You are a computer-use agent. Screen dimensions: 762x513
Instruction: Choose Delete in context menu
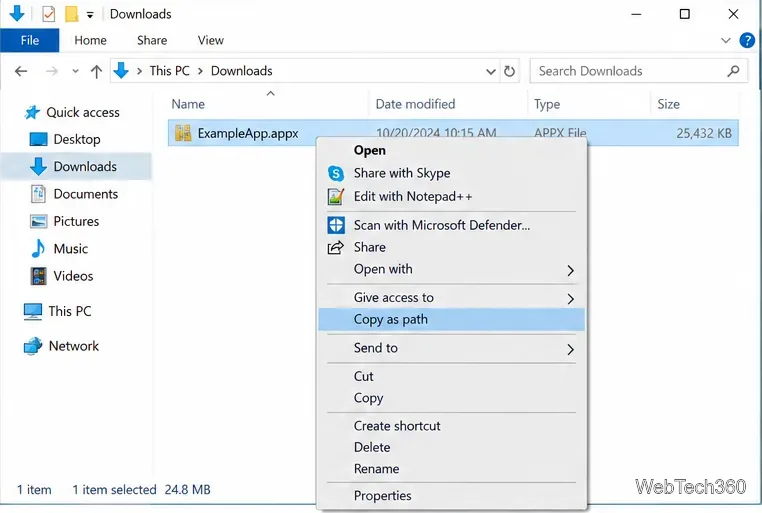point(451,447)
